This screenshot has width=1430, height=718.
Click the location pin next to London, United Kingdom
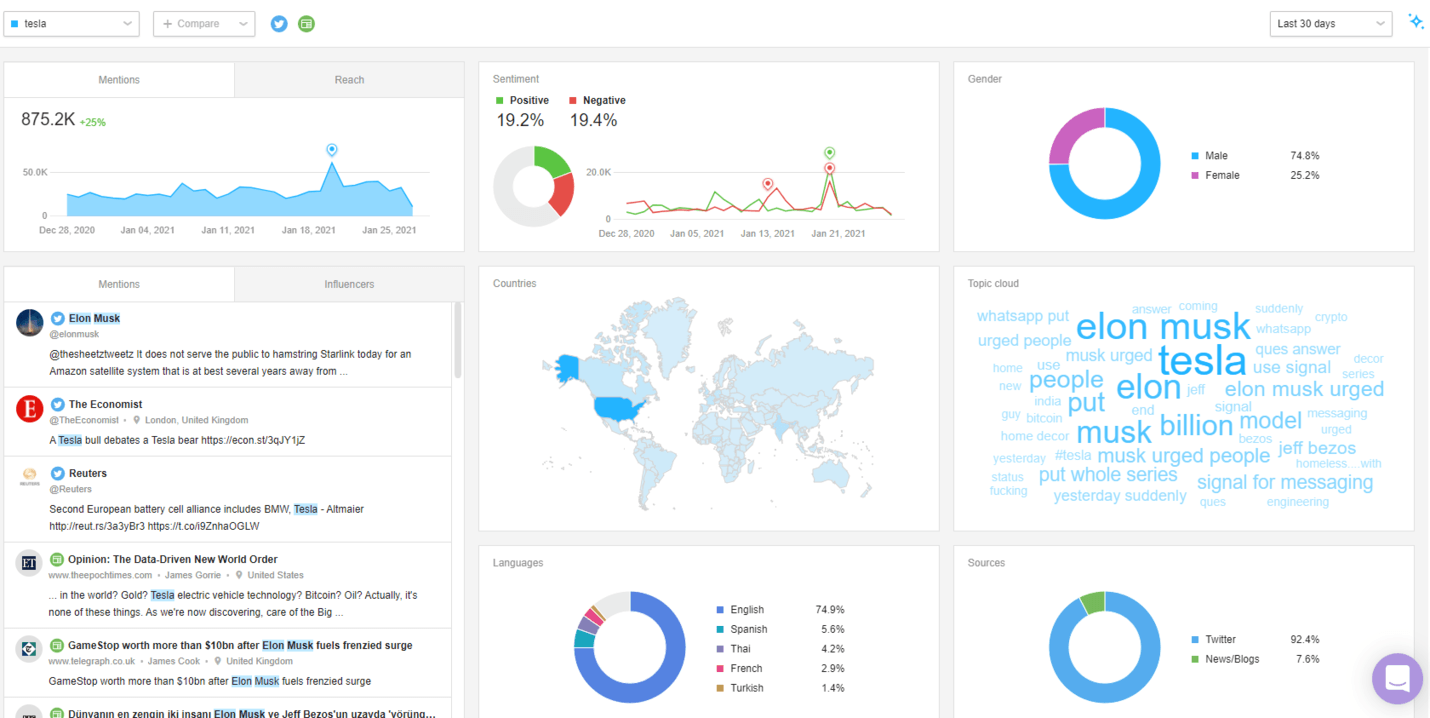click(x=137, y=420)
